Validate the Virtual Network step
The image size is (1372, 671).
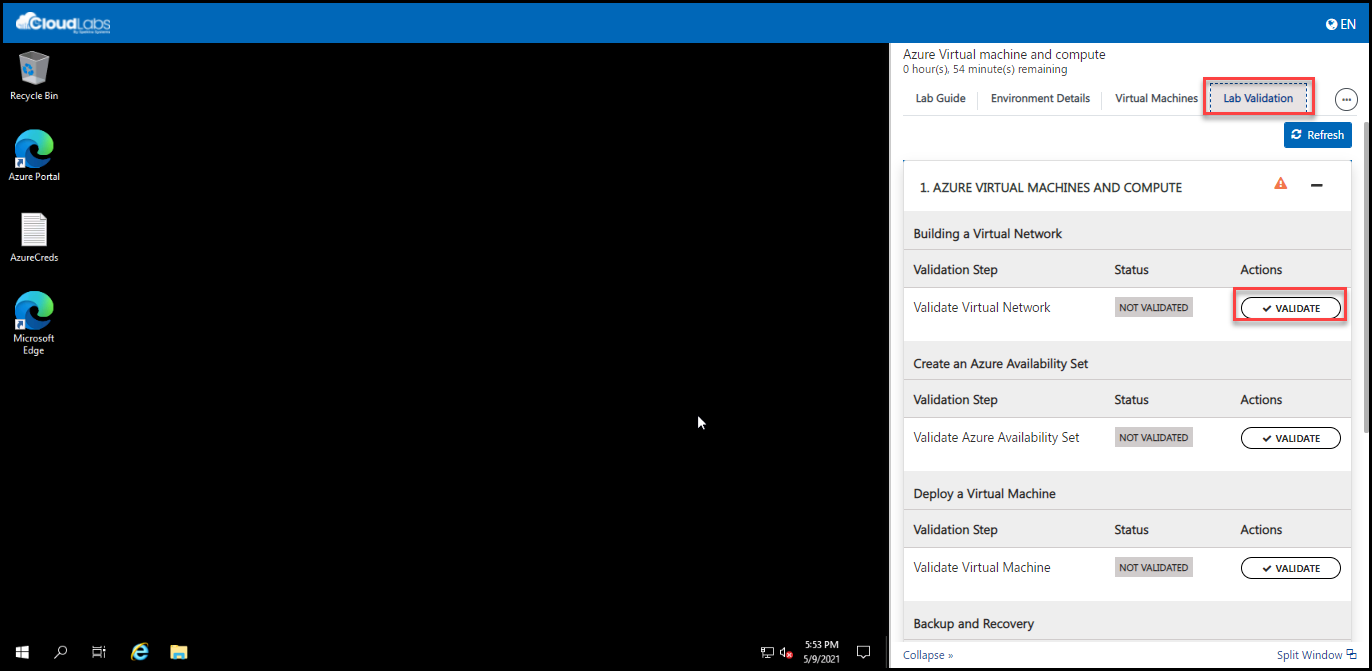pyautogui.click(x=1290, y=308)
